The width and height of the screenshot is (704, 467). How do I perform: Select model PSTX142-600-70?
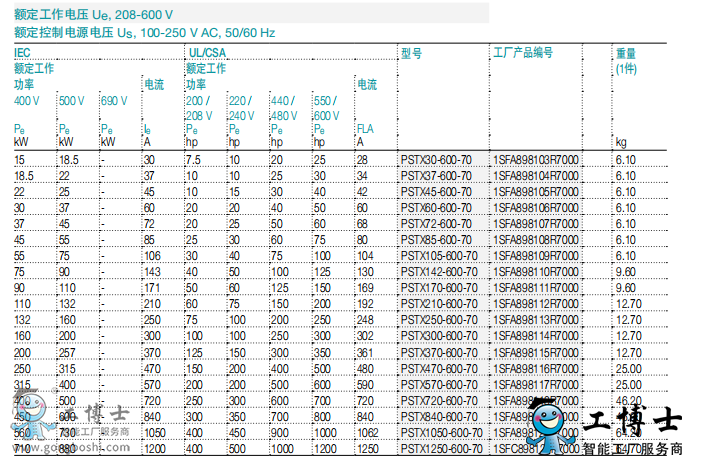tap(439, 272)
